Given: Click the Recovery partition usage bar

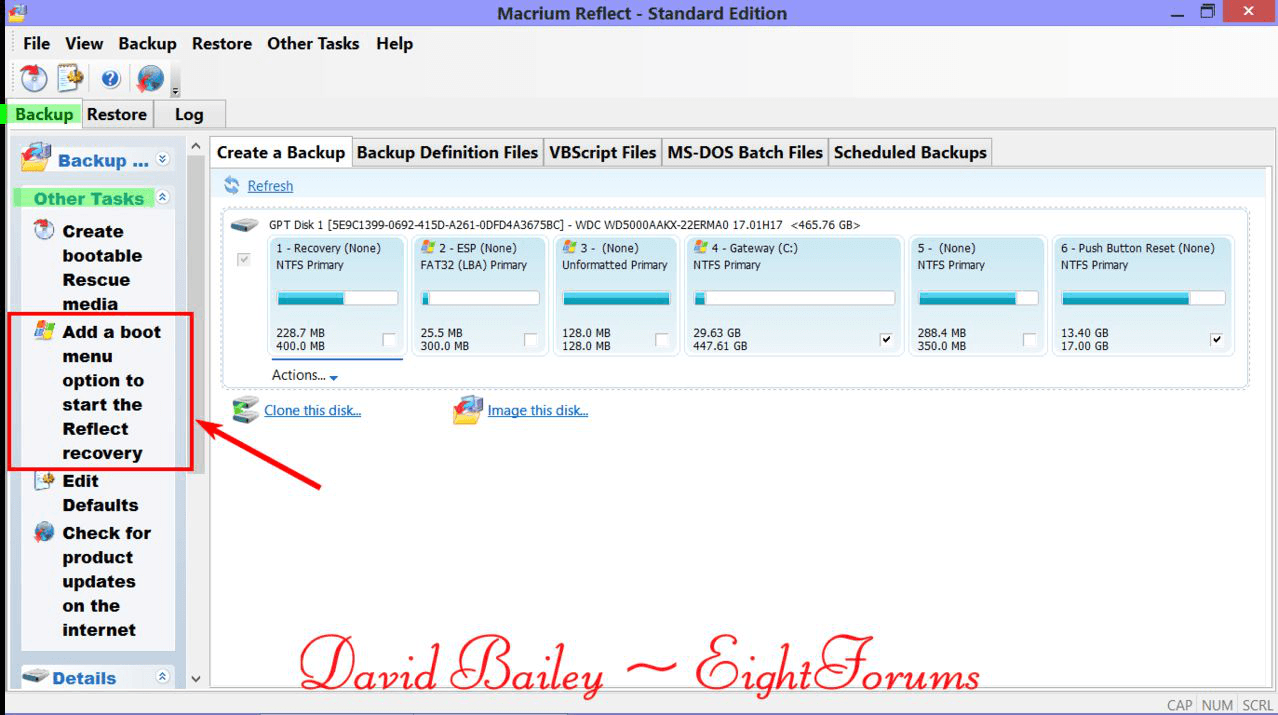Looking at the screenshot, I should click(x=337, y=298).
